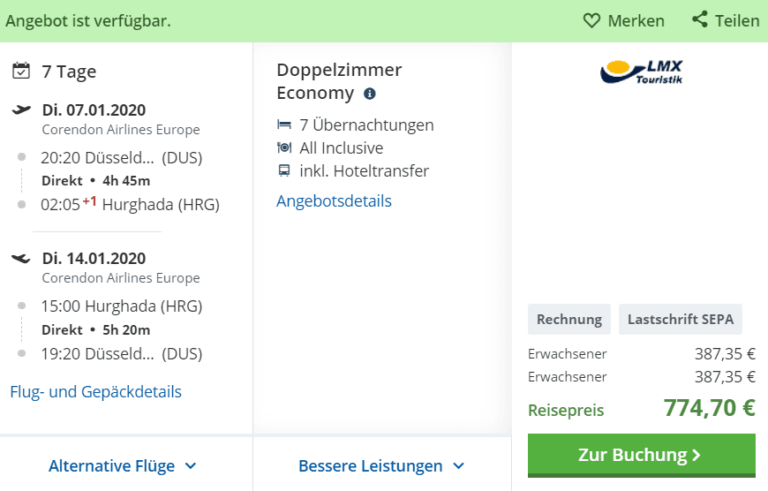Click the chevron next to Alternative Flüge

[x=191, y=466]
